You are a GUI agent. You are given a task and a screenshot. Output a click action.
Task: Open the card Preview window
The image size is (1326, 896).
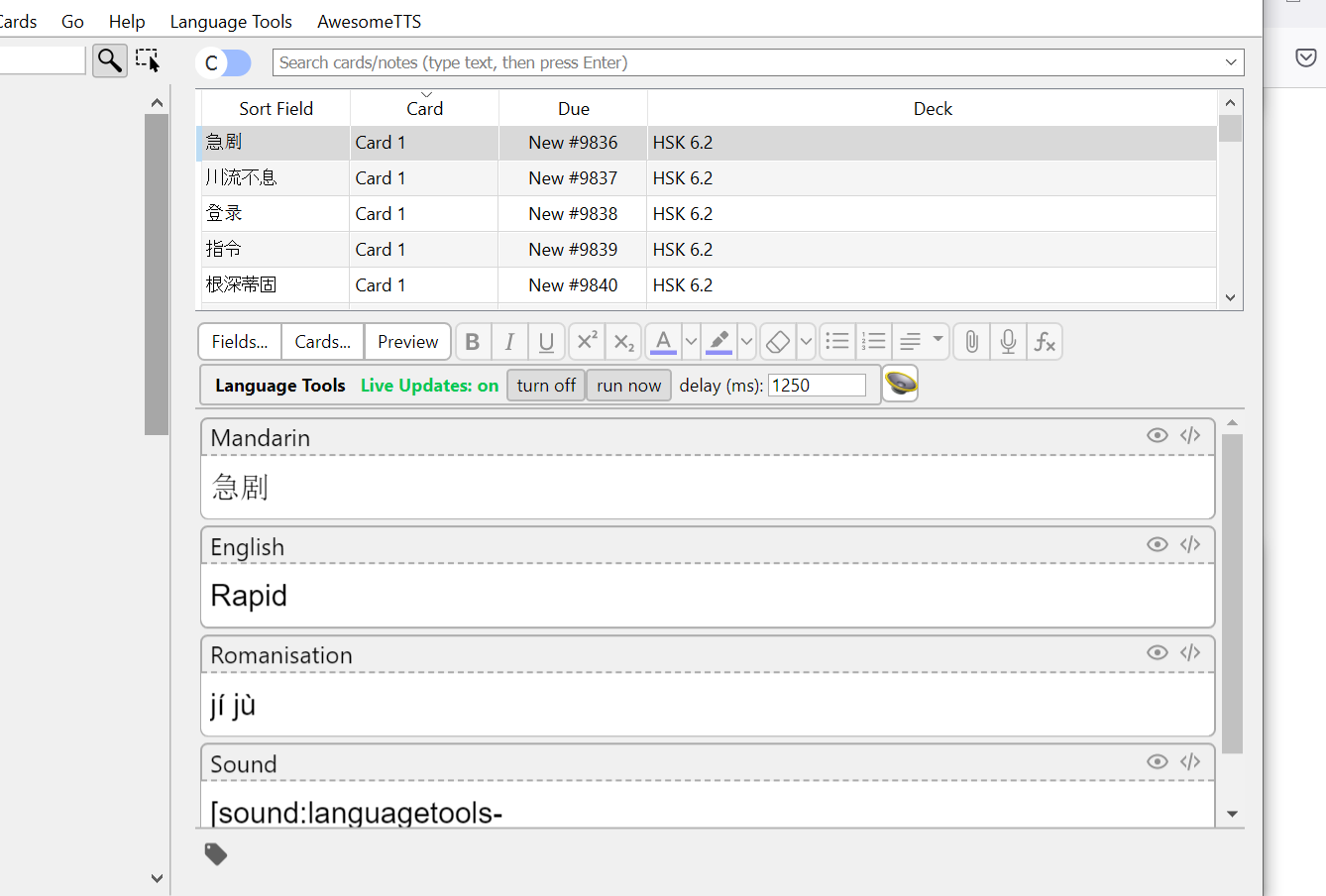[407, 341]
